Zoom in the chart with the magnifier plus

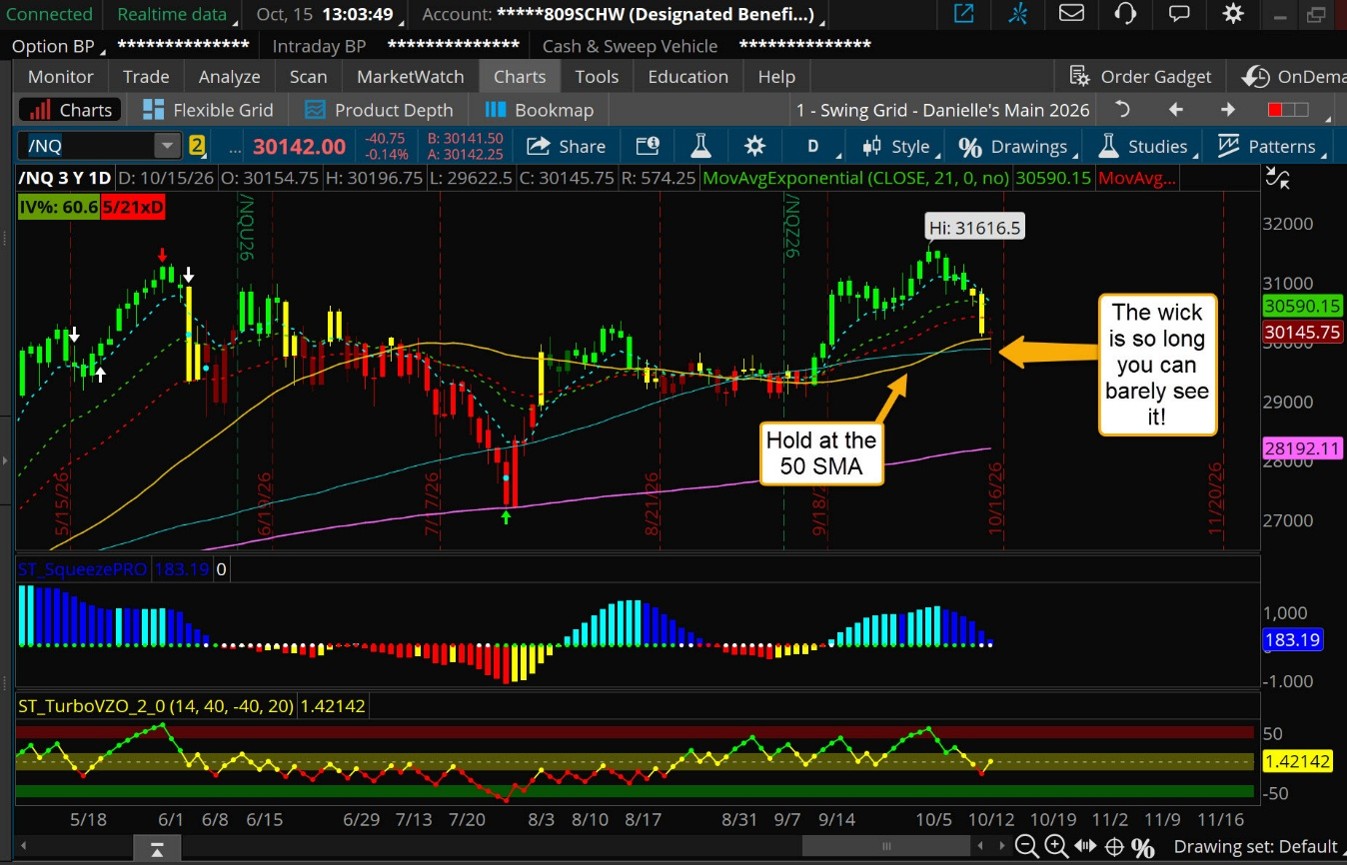point(1056,847)
